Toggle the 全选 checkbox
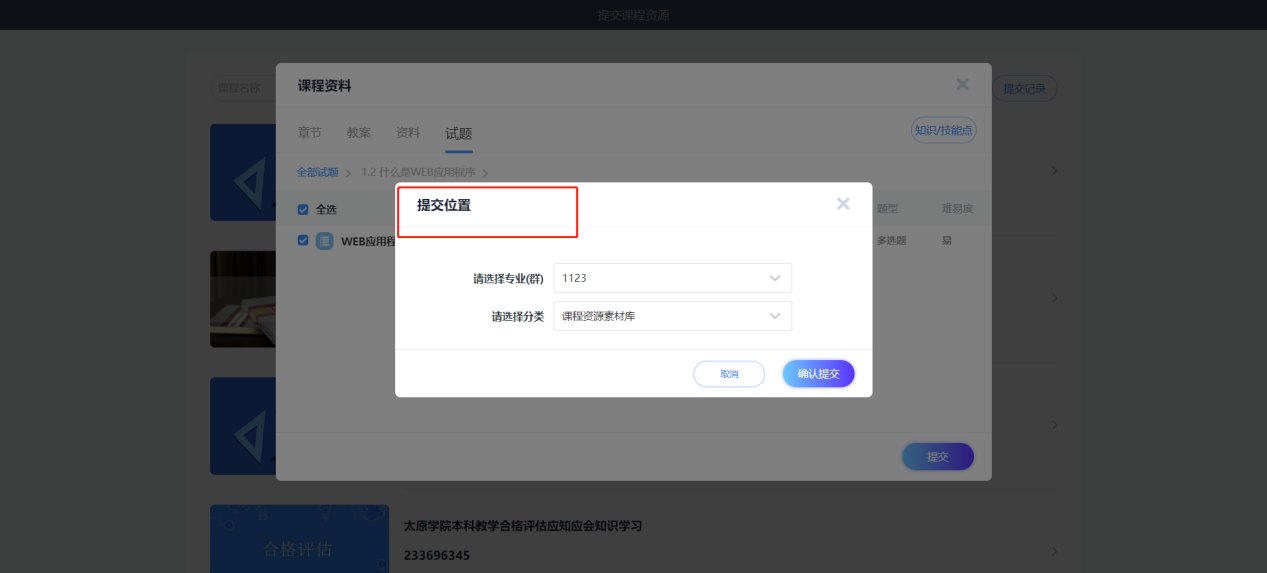 coord(303,210)
